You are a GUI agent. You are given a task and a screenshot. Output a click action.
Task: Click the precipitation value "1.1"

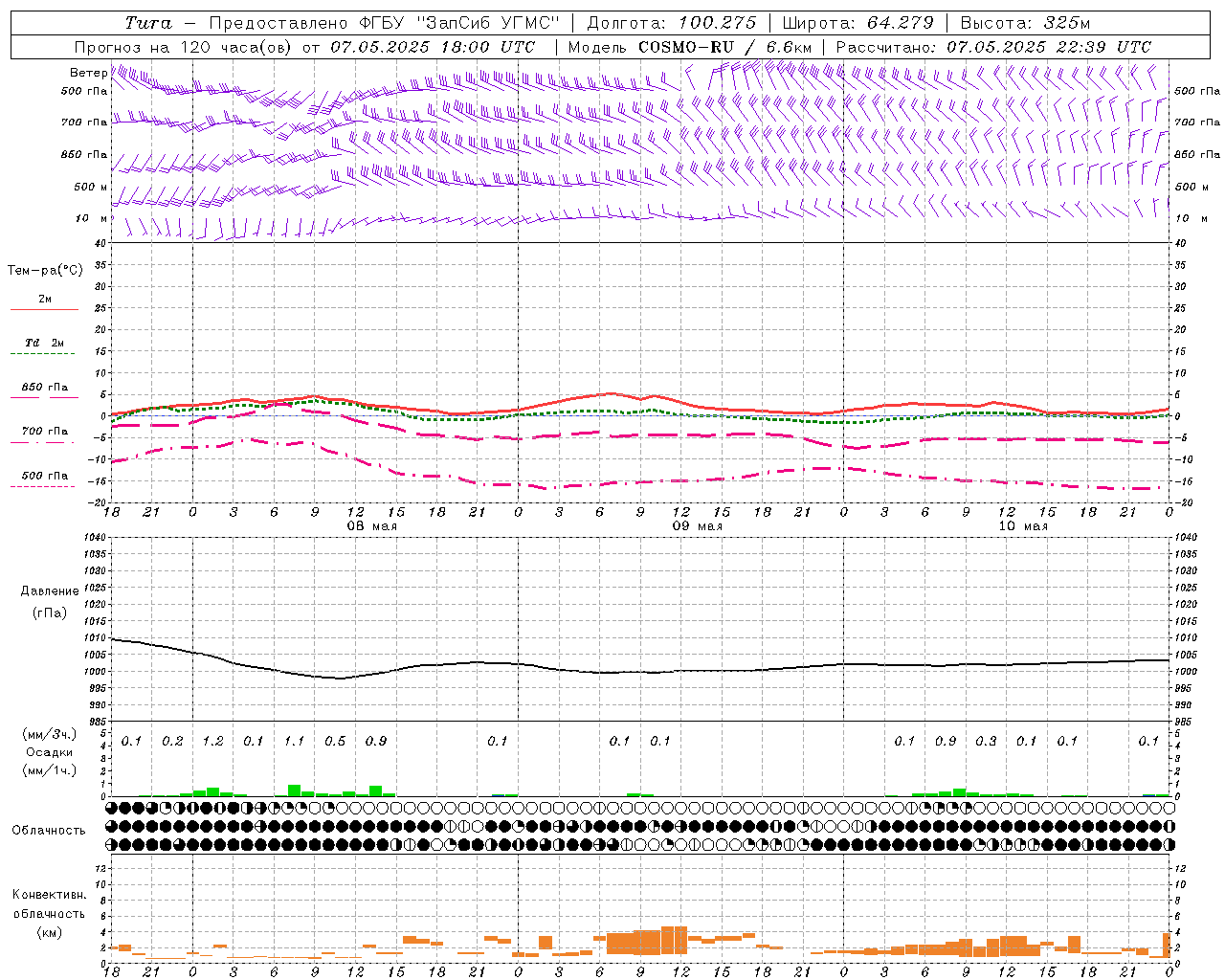[x=294, y=741]
